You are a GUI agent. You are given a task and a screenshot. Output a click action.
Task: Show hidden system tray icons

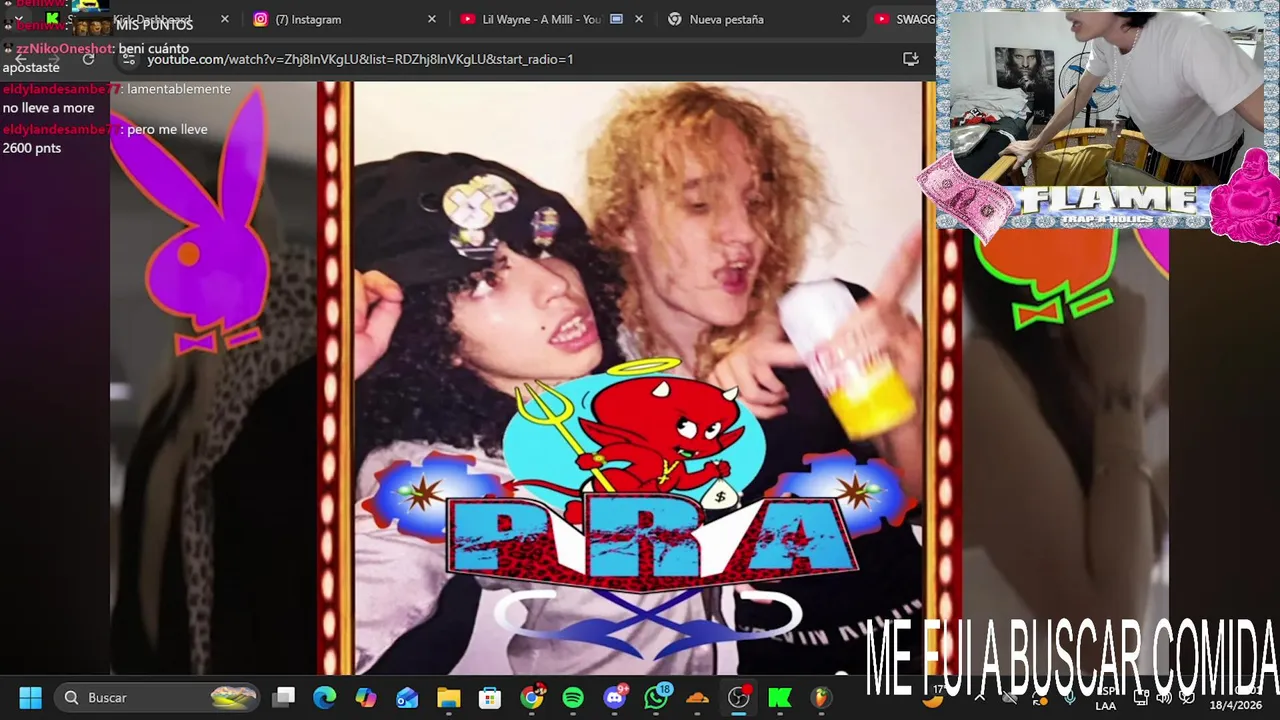980,697
